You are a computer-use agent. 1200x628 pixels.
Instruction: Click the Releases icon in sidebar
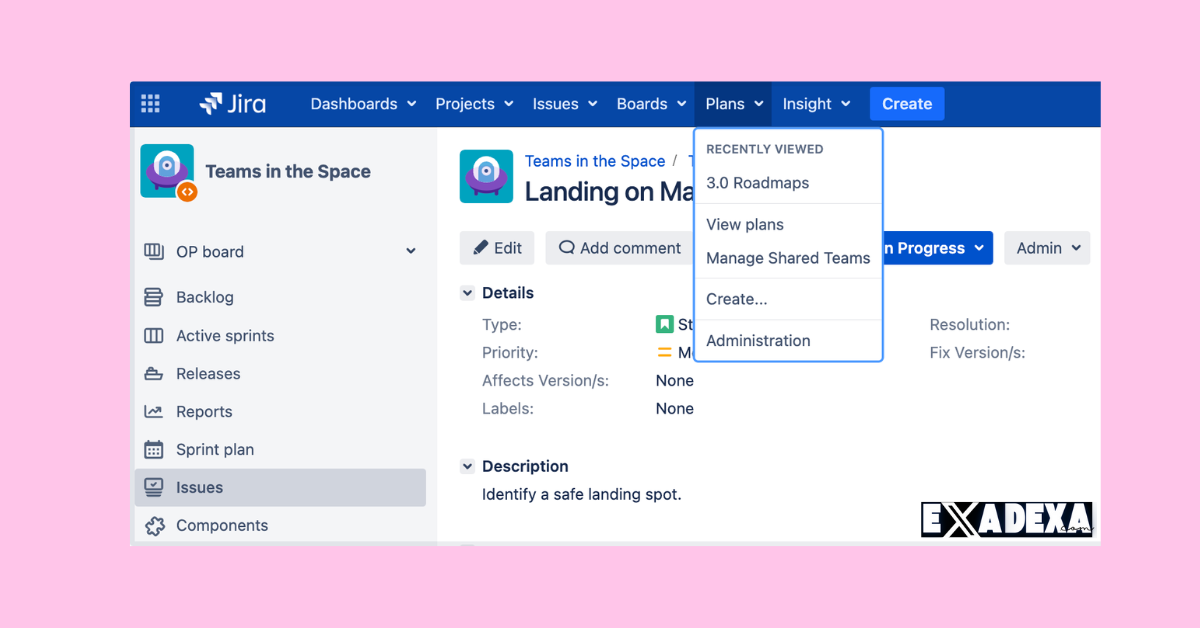tap(154, 373)
